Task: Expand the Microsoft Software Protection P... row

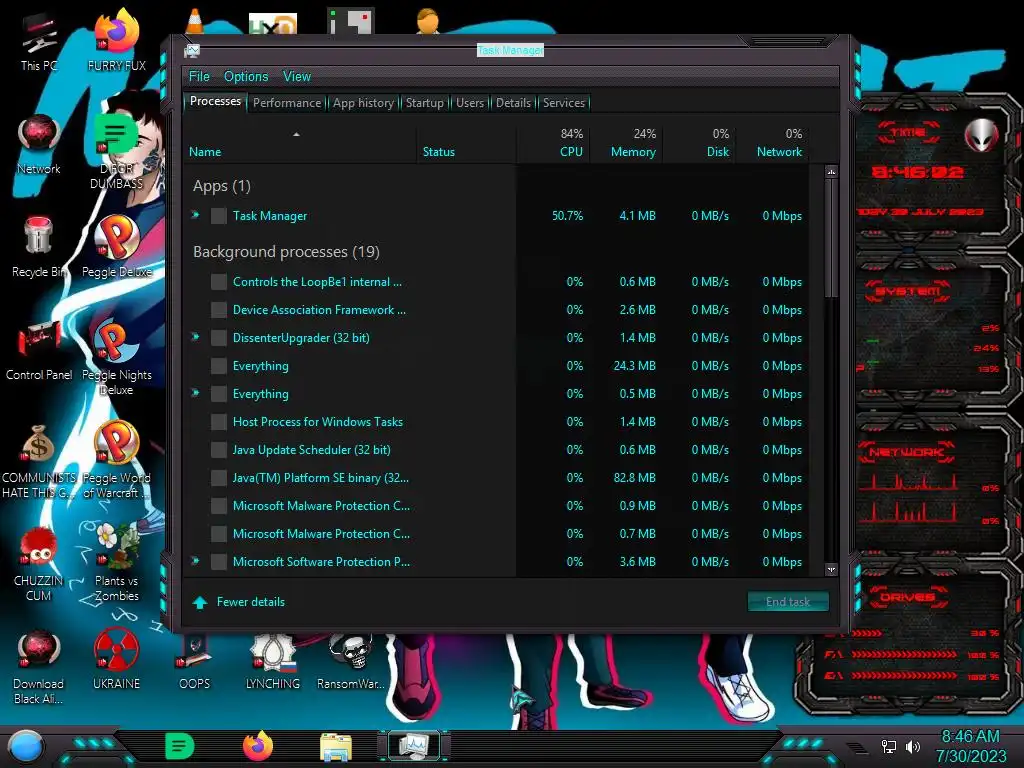Action: tap(195, 561)
